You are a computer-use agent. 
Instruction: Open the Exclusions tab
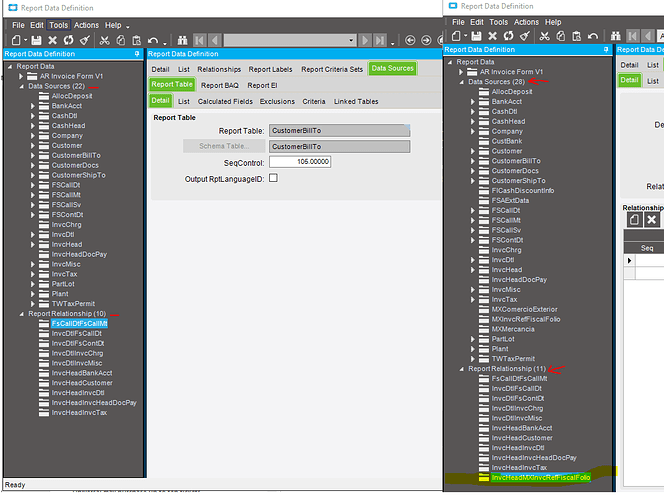coord(277,101)
